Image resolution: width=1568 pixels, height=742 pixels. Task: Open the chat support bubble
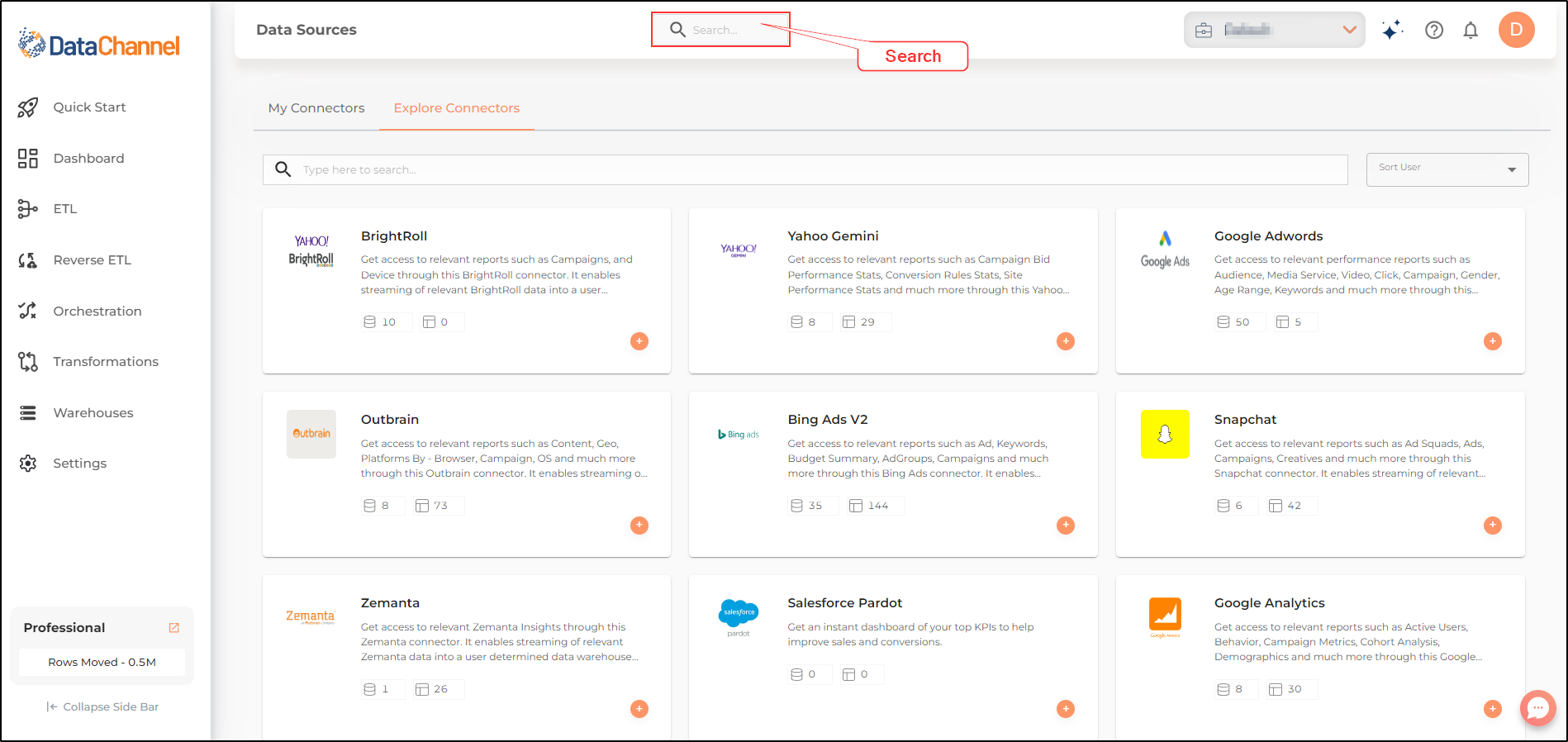(1538, 708)
